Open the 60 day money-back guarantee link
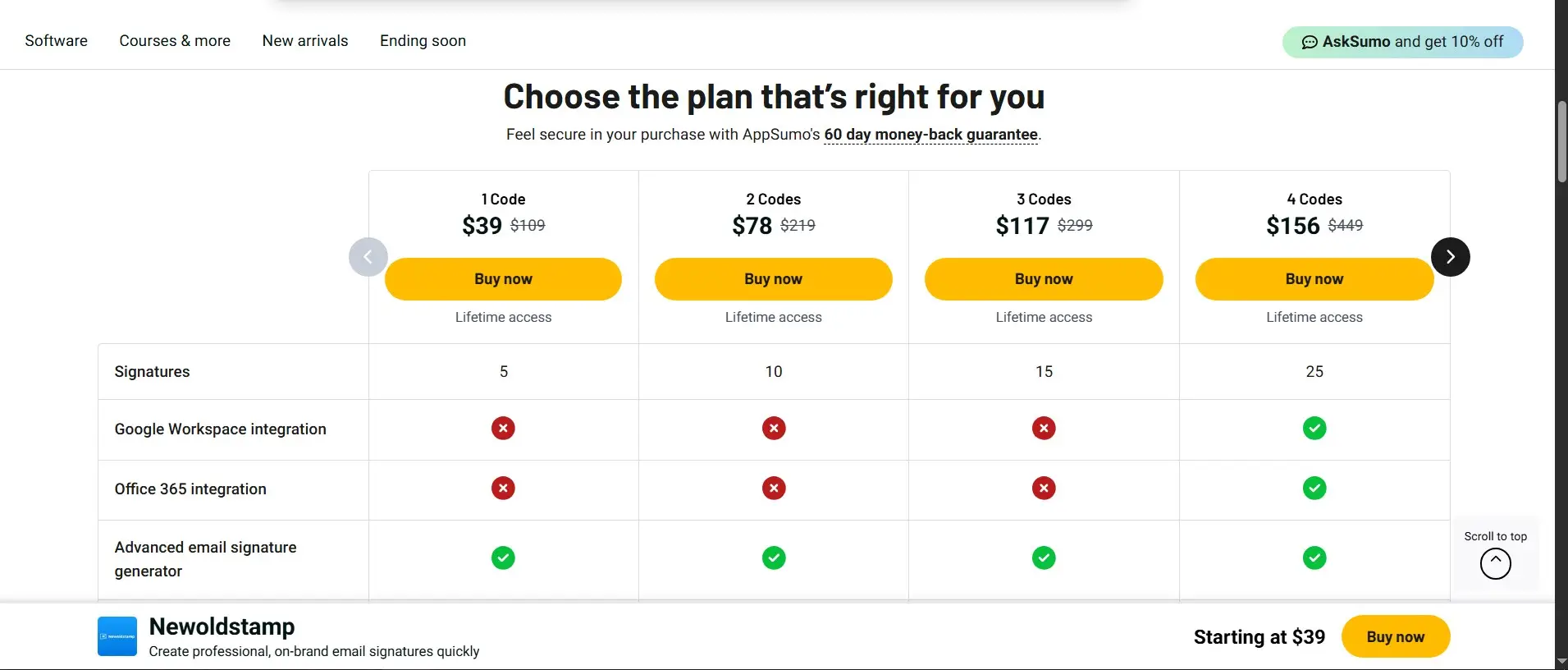This screenshot has height=670, width=1568. coord(931,135)
